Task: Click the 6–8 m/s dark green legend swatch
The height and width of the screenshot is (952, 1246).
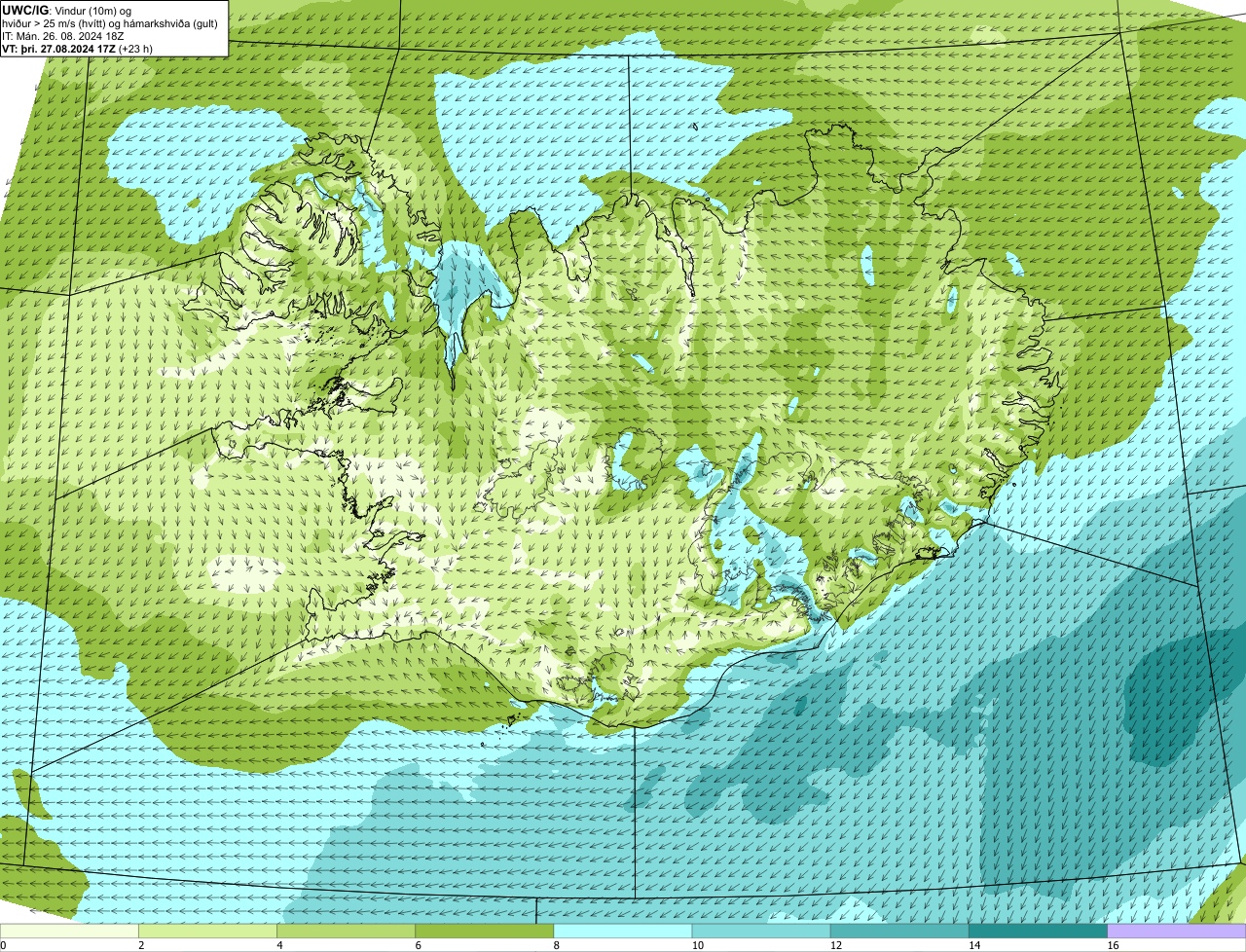Action: point(485,931)
